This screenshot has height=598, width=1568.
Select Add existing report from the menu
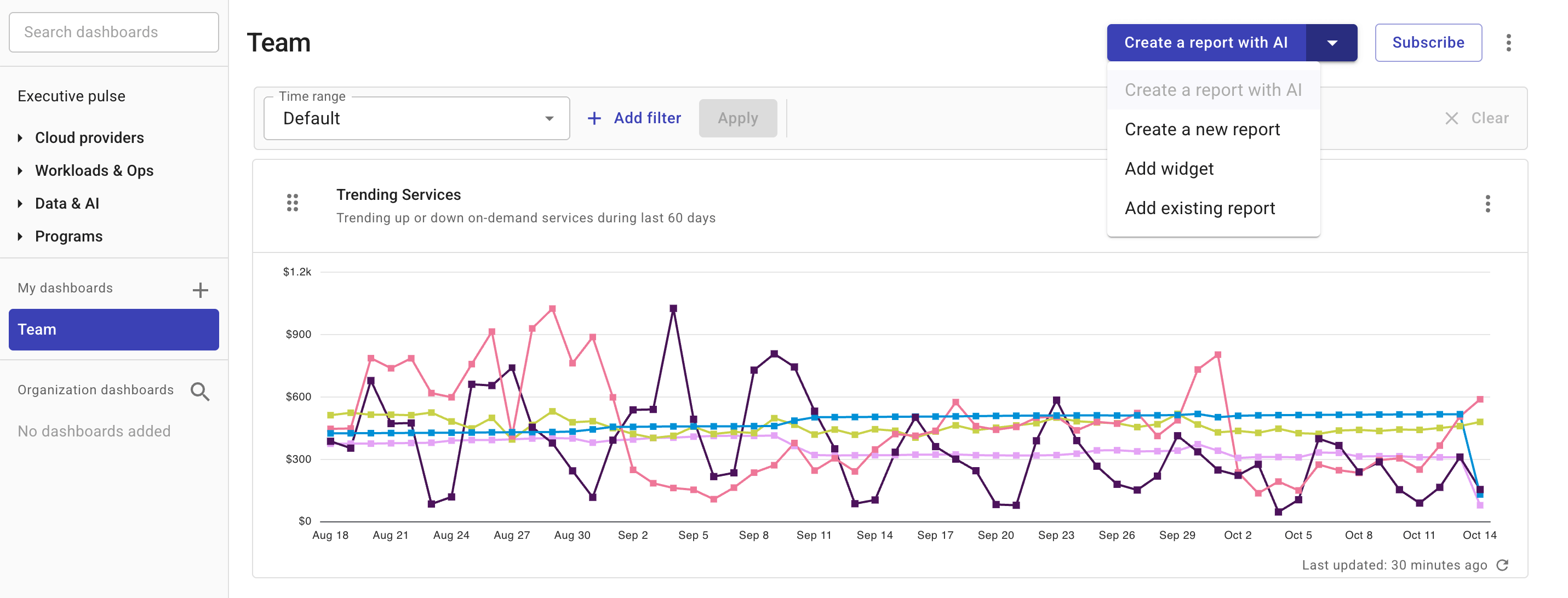click(x=1200, y=208)
